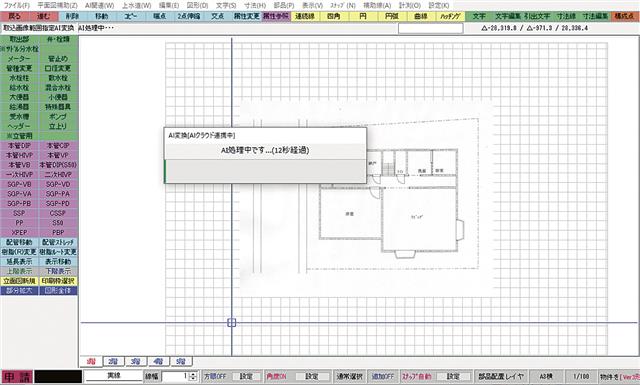
Task: Select the 削除 delete tool
Action: tap(73, 16)
